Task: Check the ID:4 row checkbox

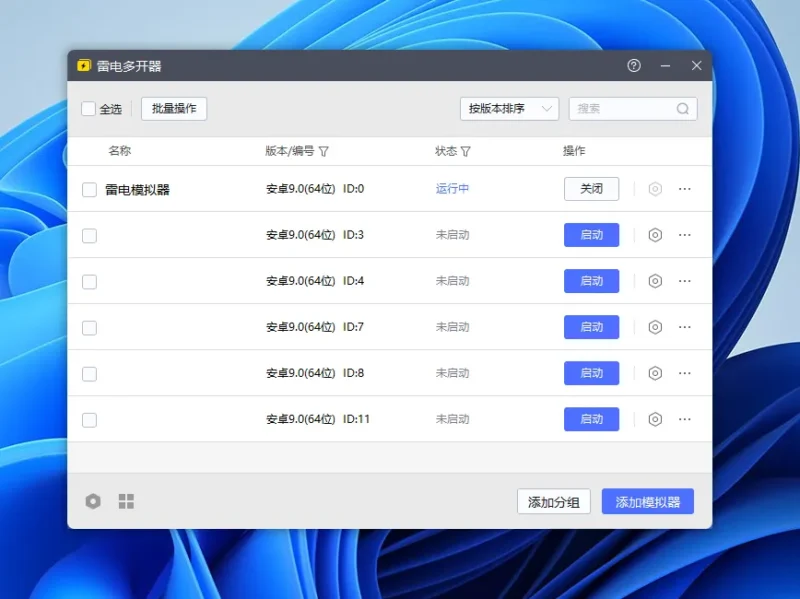Action: (x=89, y=282)
